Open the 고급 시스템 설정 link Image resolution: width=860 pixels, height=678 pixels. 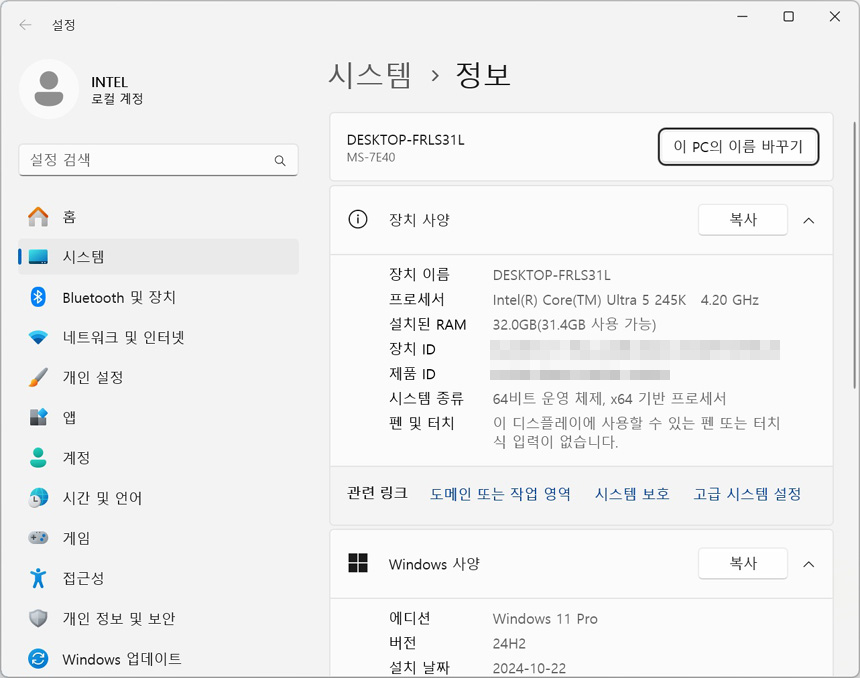(x=747, y=494)
